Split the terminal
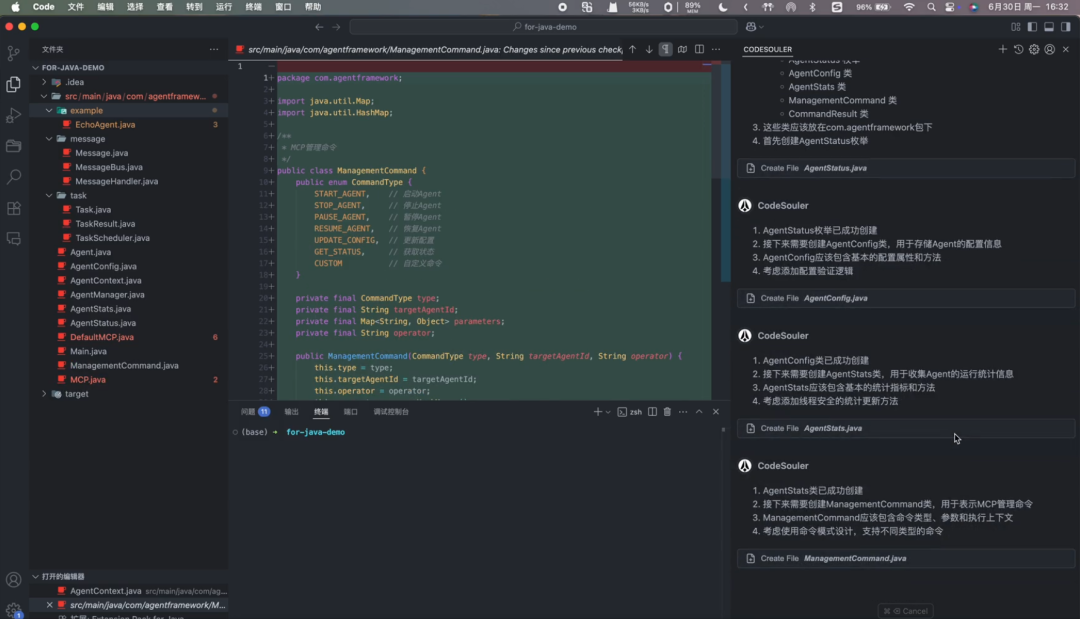Image resolution: width=1080 pixels, height=619 pixels. coord(652,411)
